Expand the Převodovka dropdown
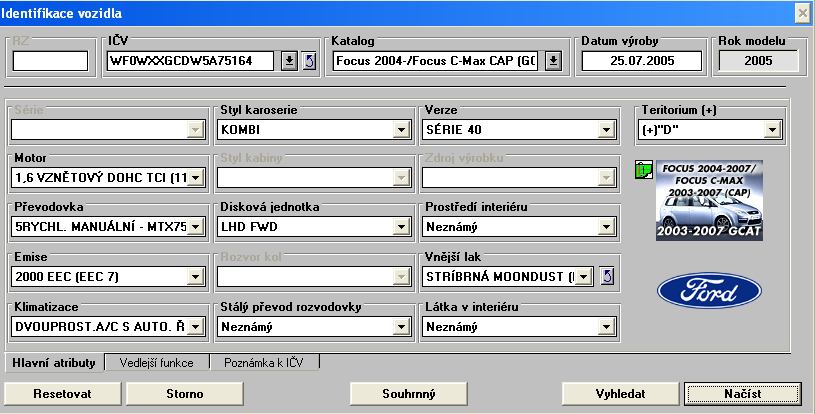The height and width of the screenshot is (414, 815). [196, 228]
